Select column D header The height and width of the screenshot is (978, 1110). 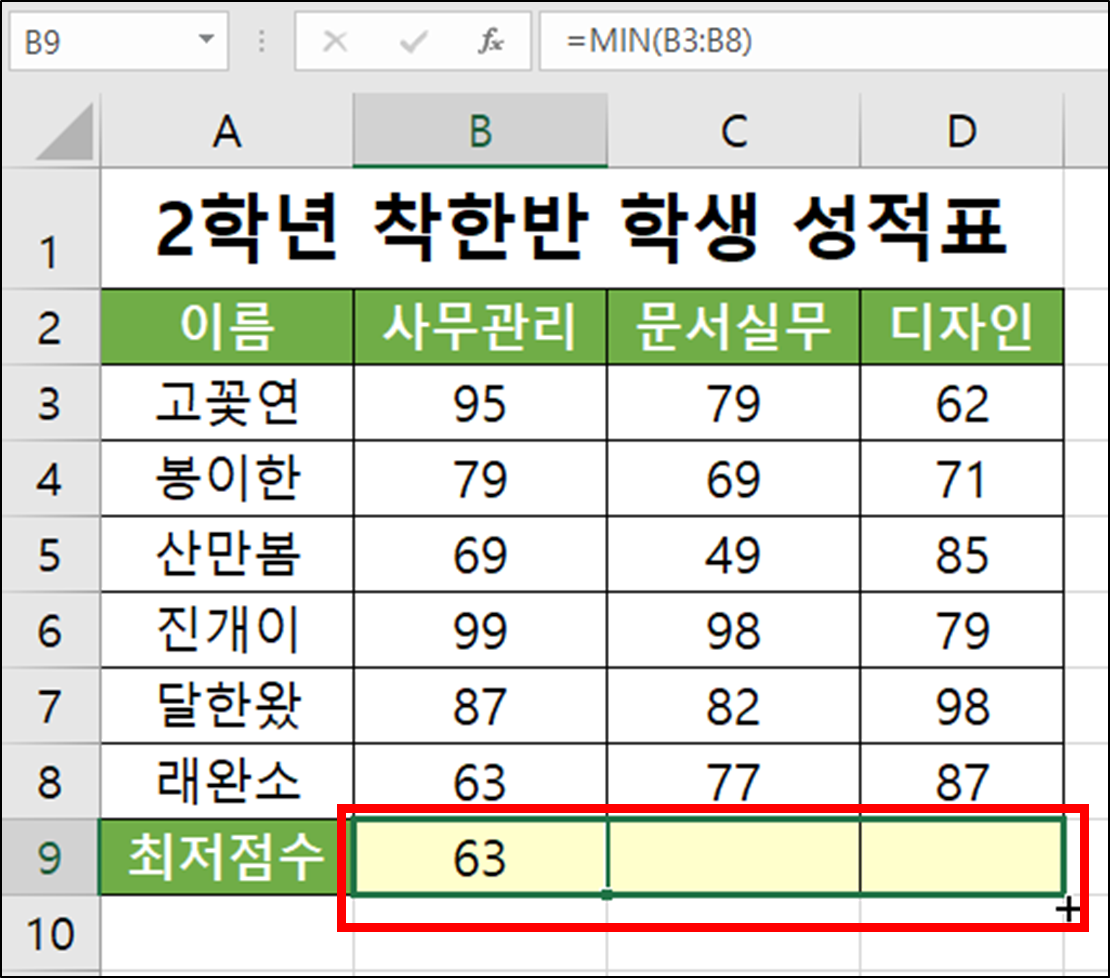pyautogui.click(x=962, y=131)
